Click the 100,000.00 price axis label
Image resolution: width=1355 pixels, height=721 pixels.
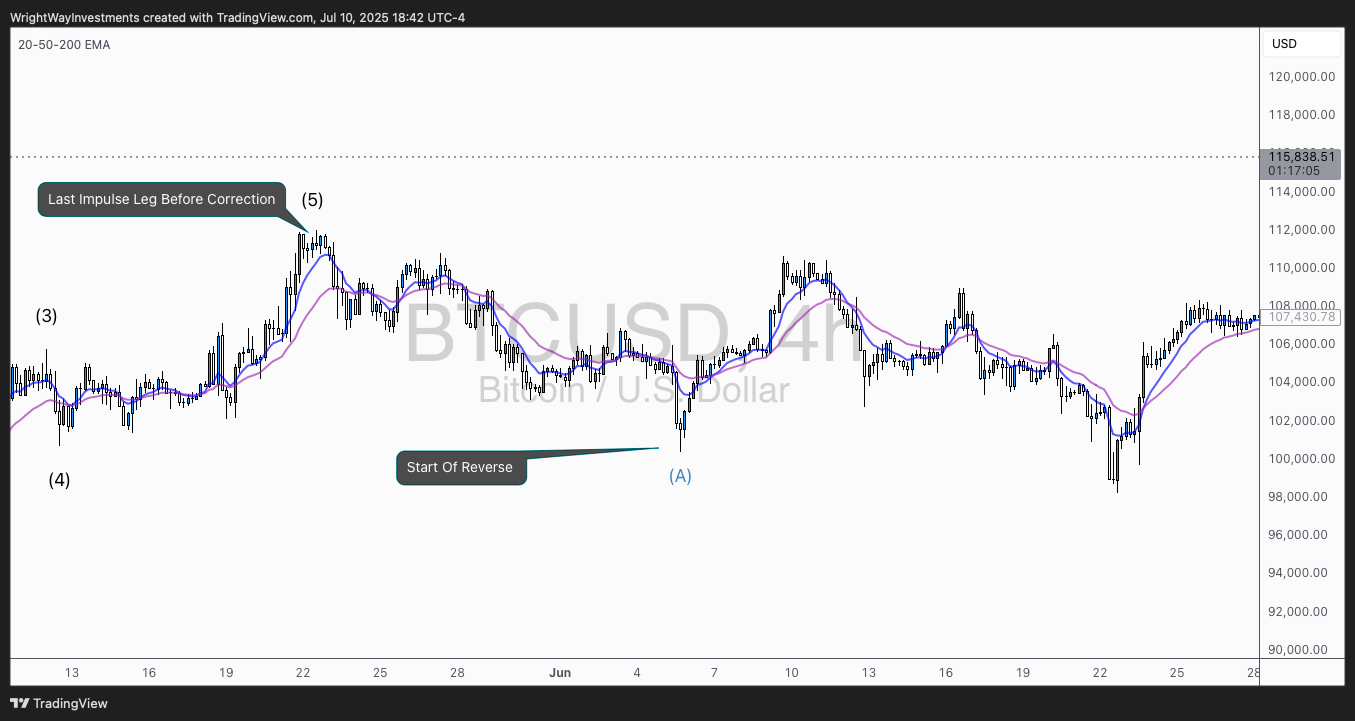1302,458
